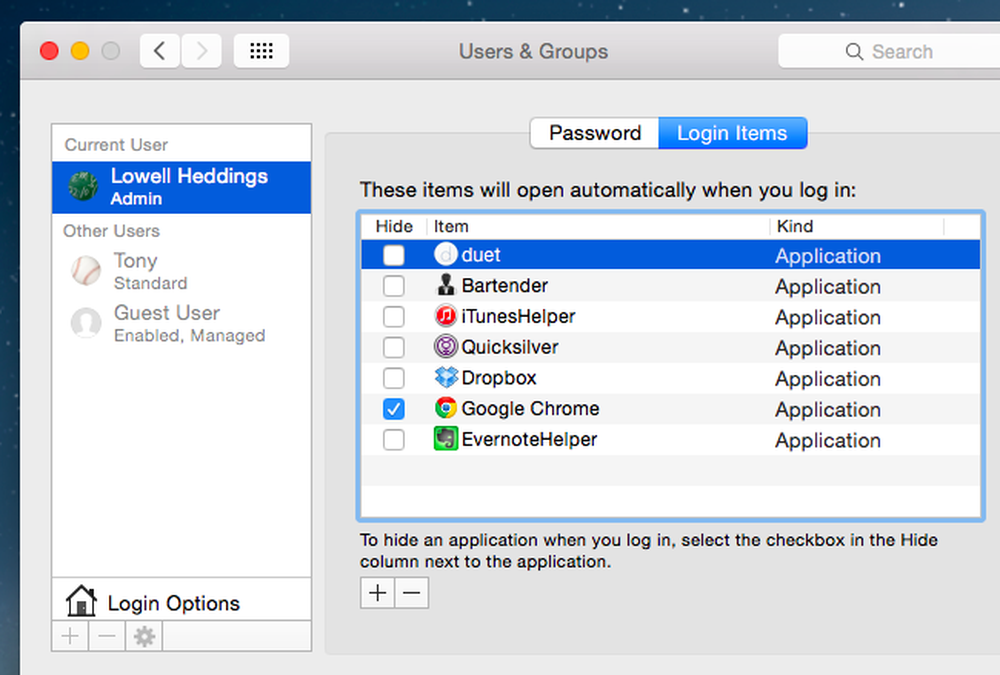Viewport: 1000px width, 675px height.
Task: Go back using the toolbar back arrow
Action: [x=159, y=51]
